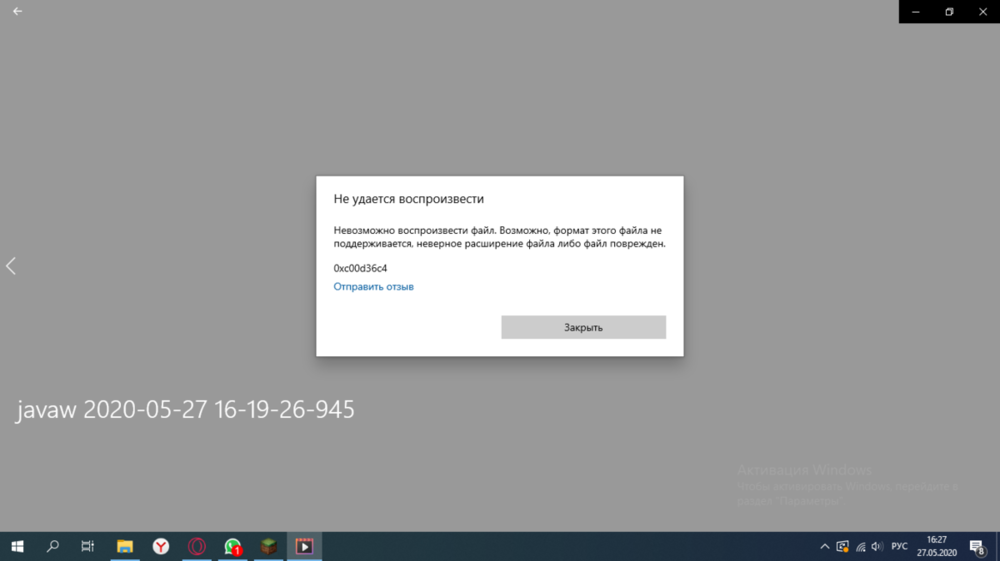Switch to Opera browser on taskbar
The image size is (1000, 561).
click(196, 546)
